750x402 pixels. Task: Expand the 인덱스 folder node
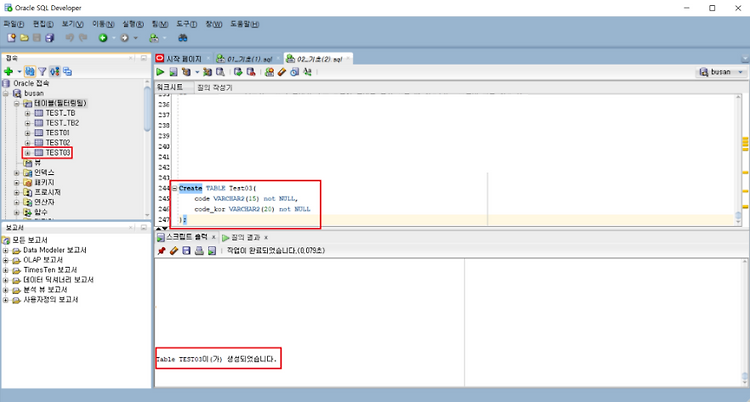(x=17, y=173)
